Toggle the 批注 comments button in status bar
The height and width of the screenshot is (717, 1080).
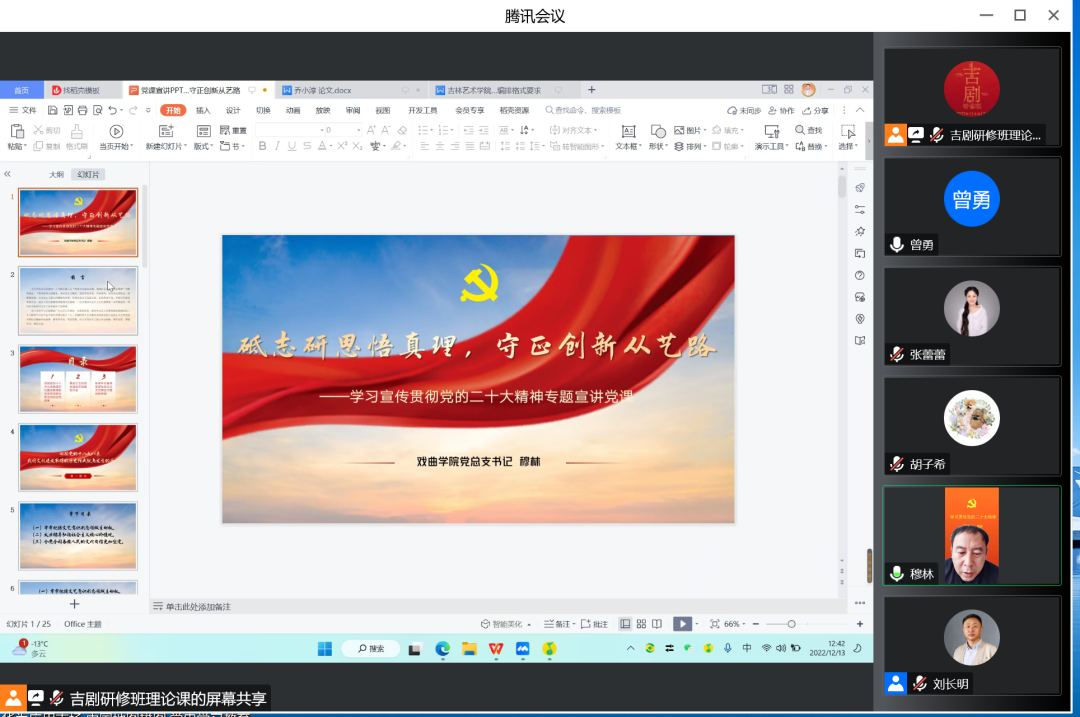[594, 624]
